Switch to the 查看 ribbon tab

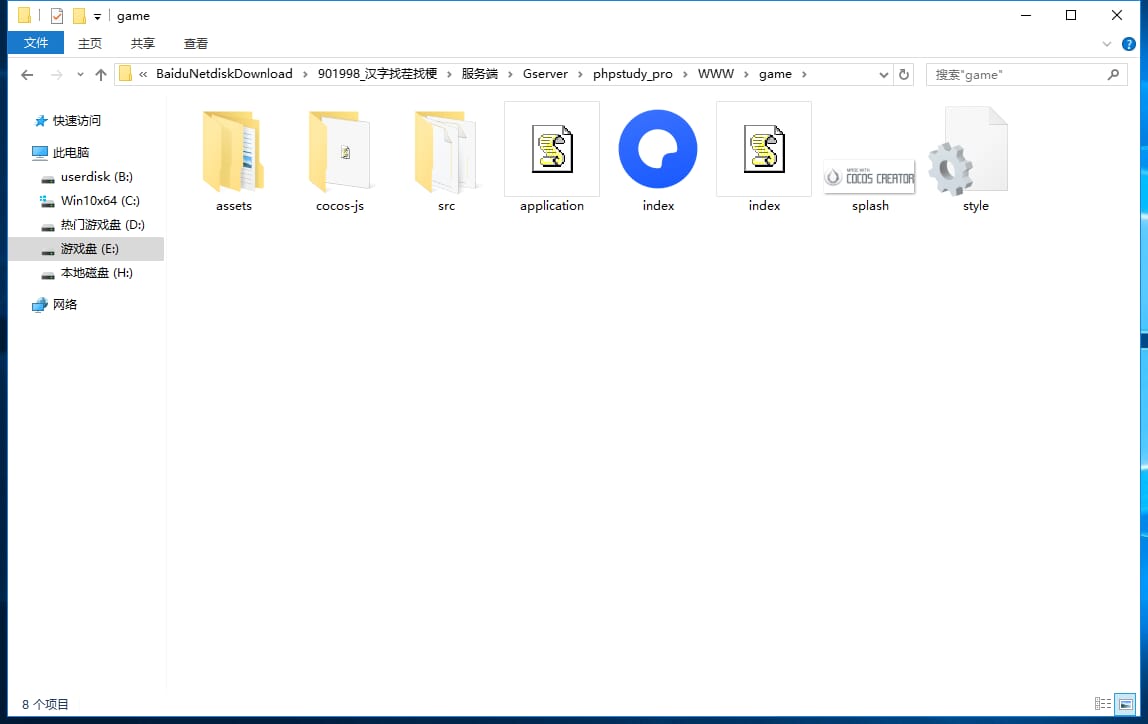pos(196,43)
